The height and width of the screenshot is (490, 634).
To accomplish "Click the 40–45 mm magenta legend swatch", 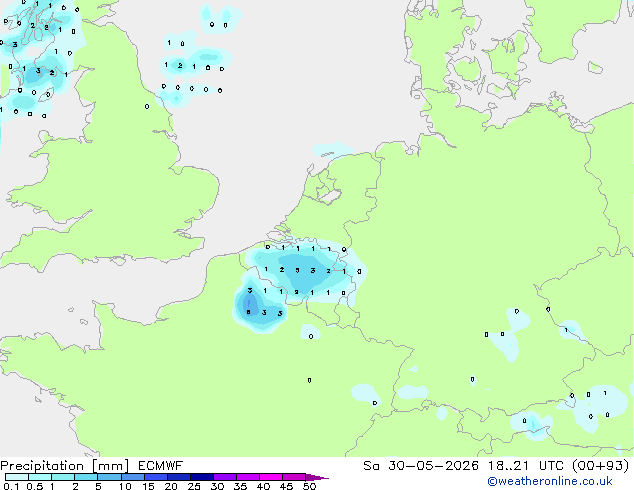I will 271,477.
